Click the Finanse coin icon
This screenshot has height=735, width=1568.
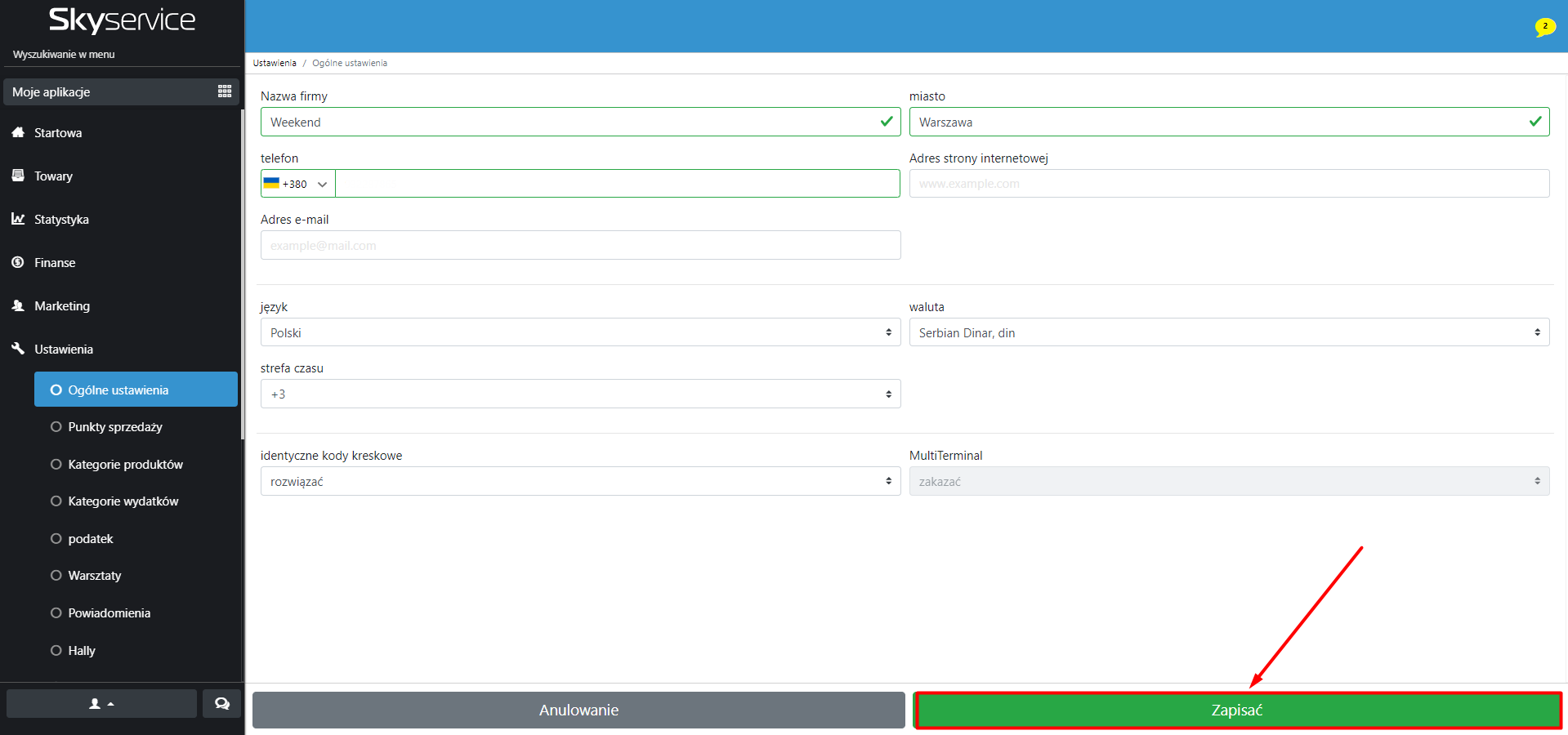tap(18, 262)
